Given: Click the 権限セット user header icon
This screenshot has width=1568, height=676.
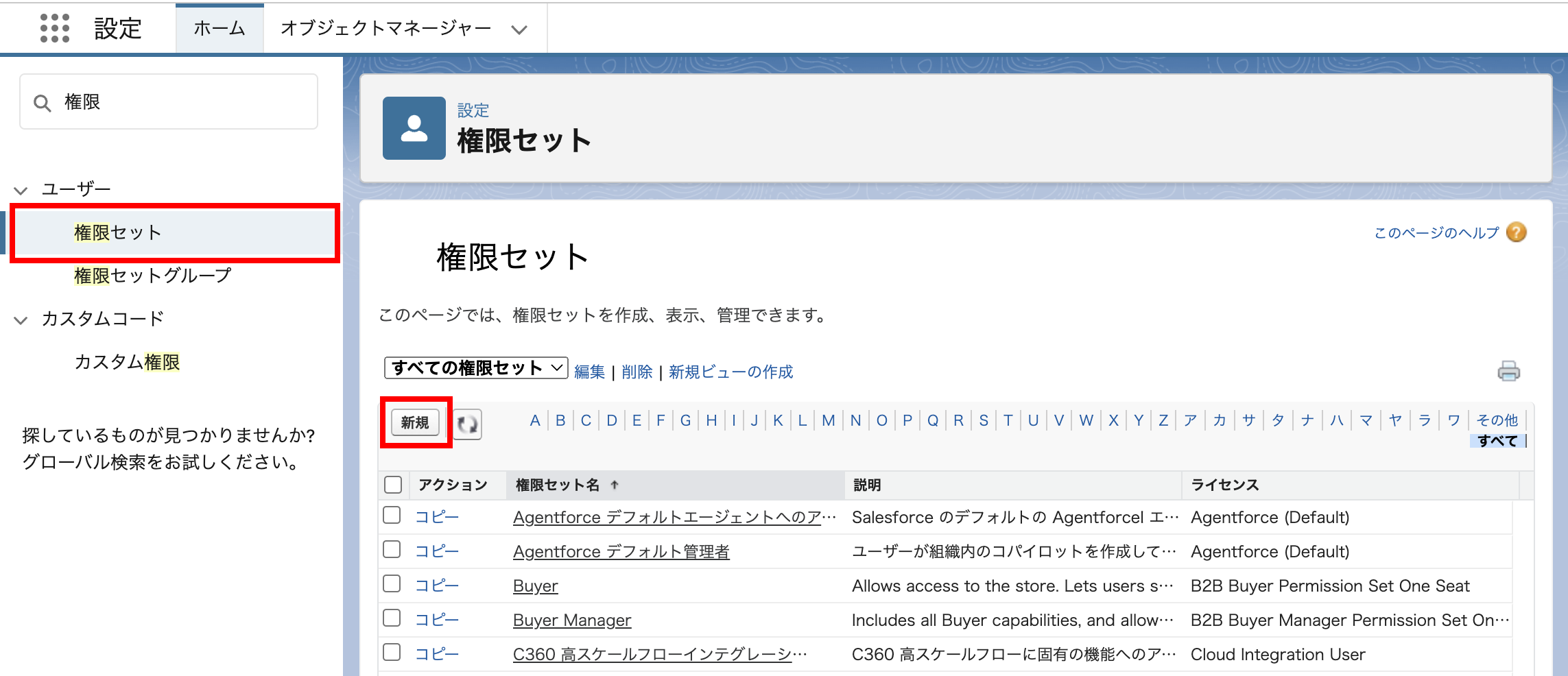Looking at the screenshot, I should pyautogui.click(x=414, y=128).
